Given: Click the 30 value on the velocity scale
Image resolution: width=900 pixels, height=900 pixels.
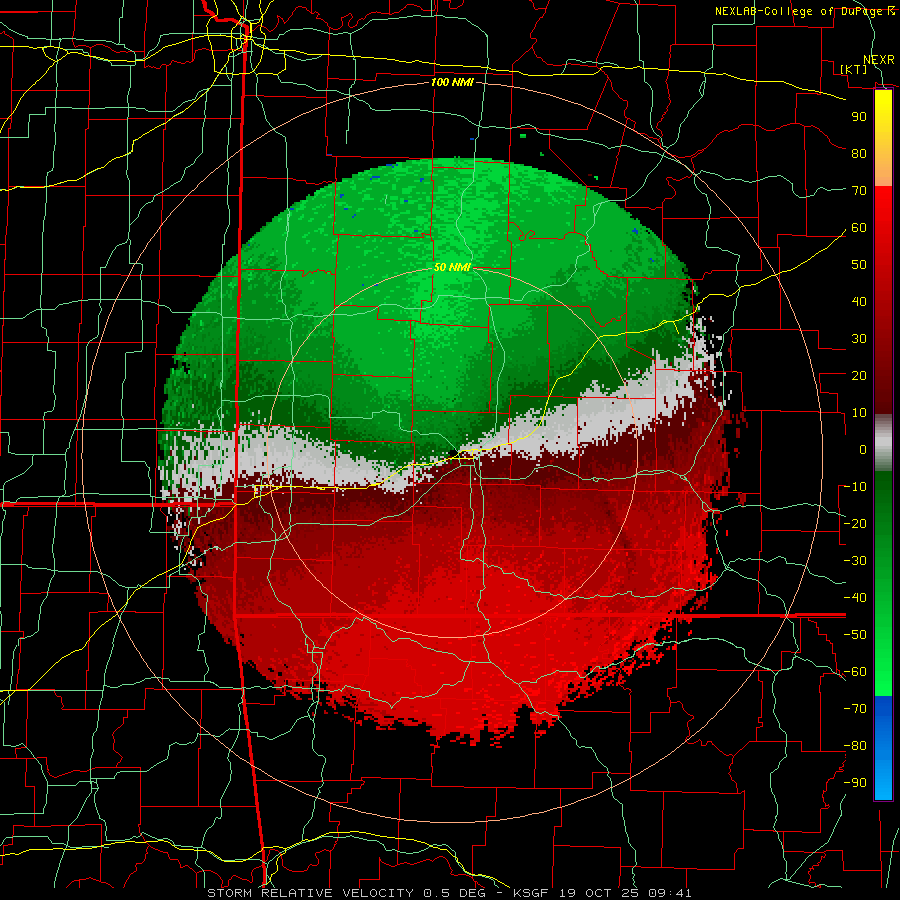Looking at the screenshot, I should [859, 339].
